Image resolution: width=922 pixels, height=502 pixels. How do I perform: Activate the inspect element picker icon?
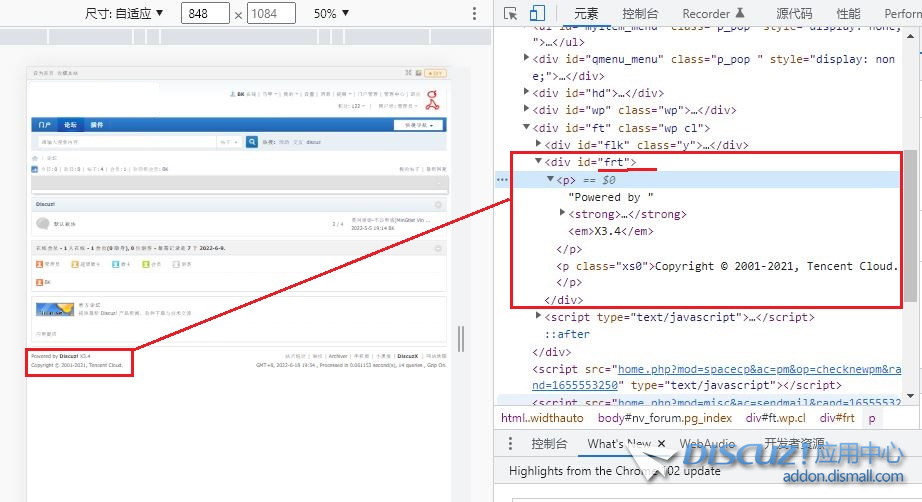coord(510,14)
